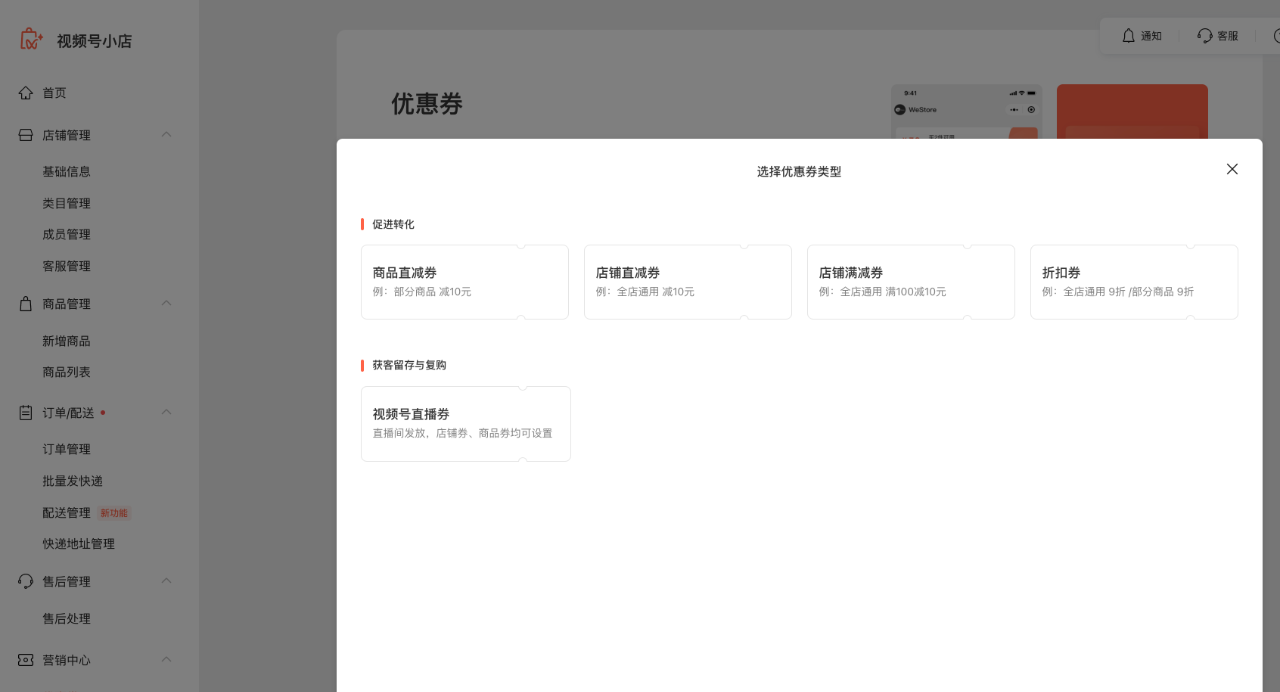Click the 视频号小店 logo icon
The height and width of the screenshot is (692, 1280).
click(x=31, y=39)
